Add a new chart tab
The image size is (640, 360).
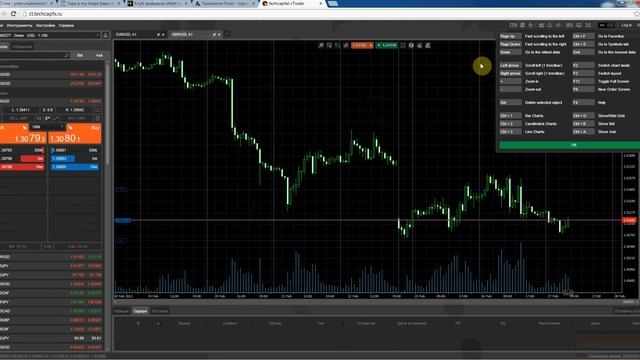tap(227, 34)
